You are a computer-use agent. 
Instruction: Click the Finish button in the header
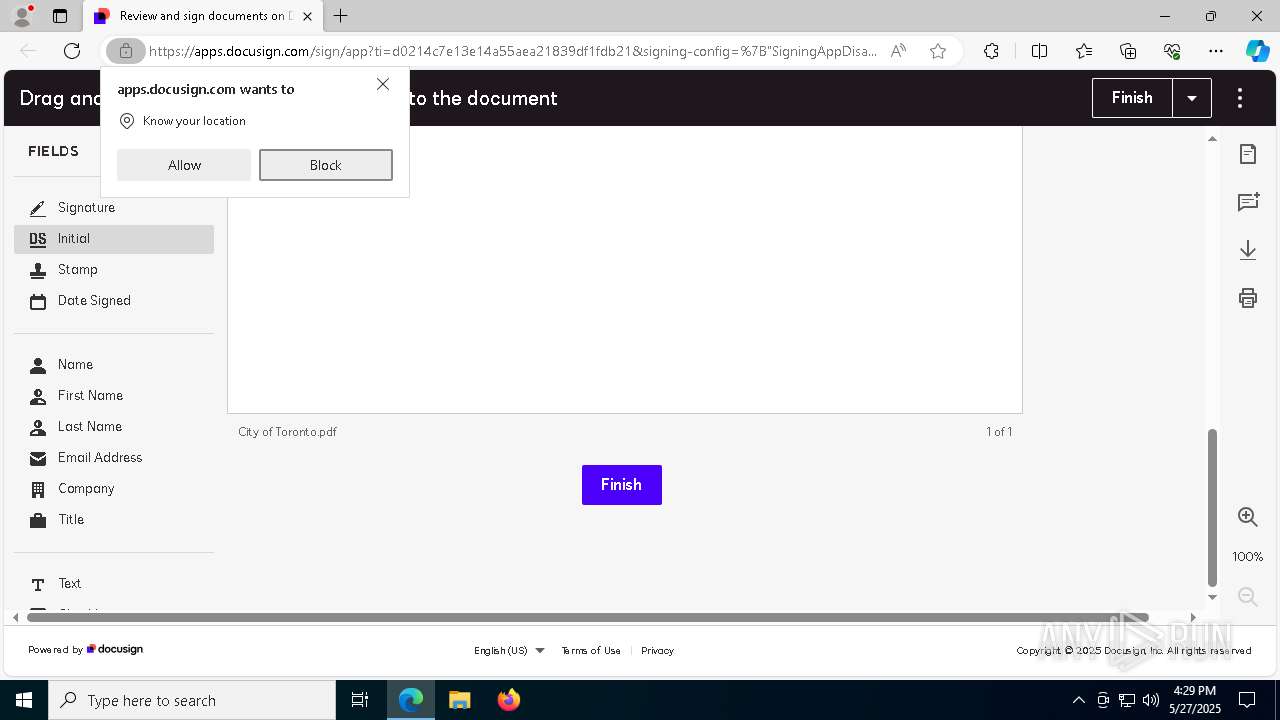point(1132,98)
